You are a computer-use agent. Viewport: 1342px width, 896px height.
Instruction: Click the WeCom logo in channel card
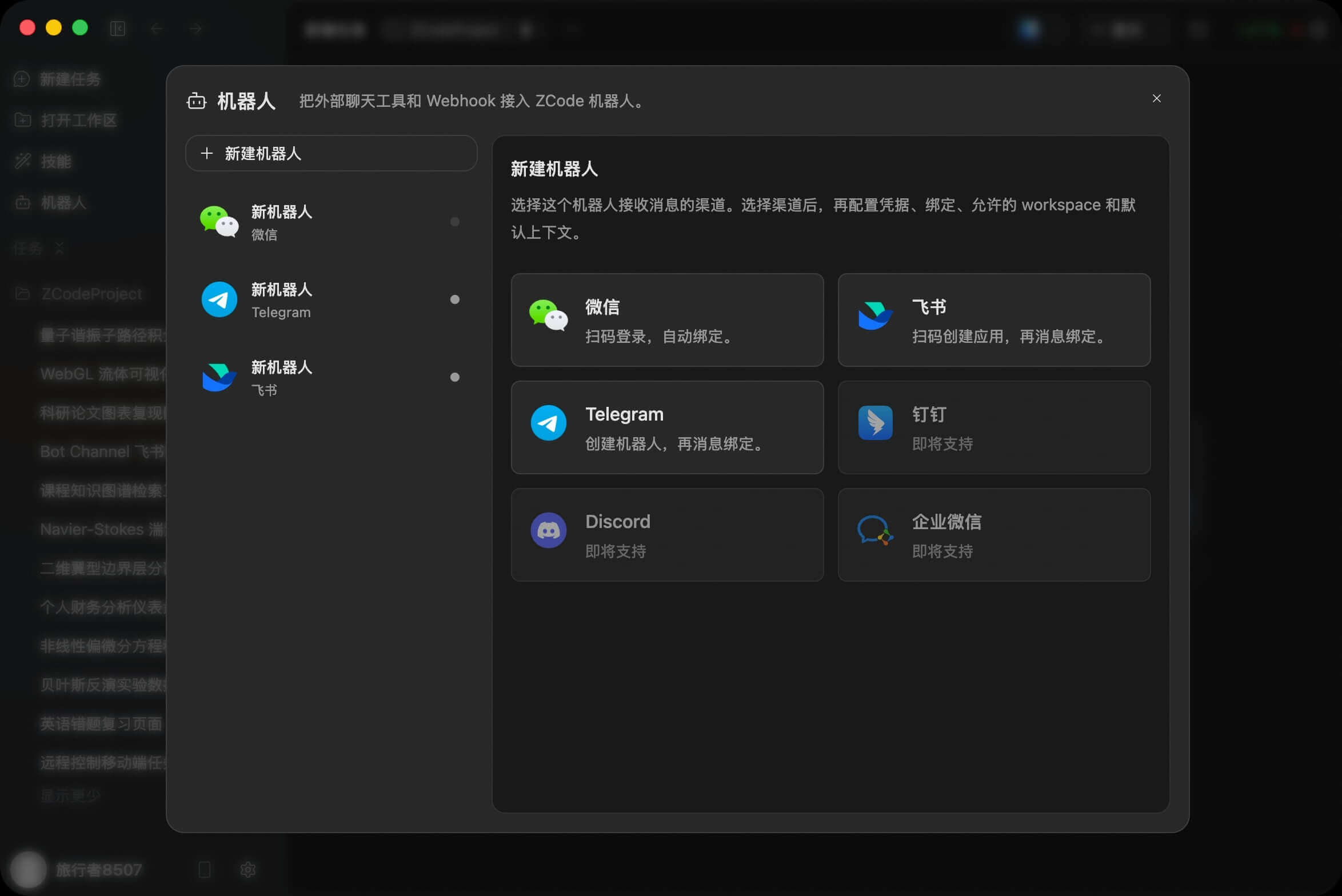tap(875, 530)
